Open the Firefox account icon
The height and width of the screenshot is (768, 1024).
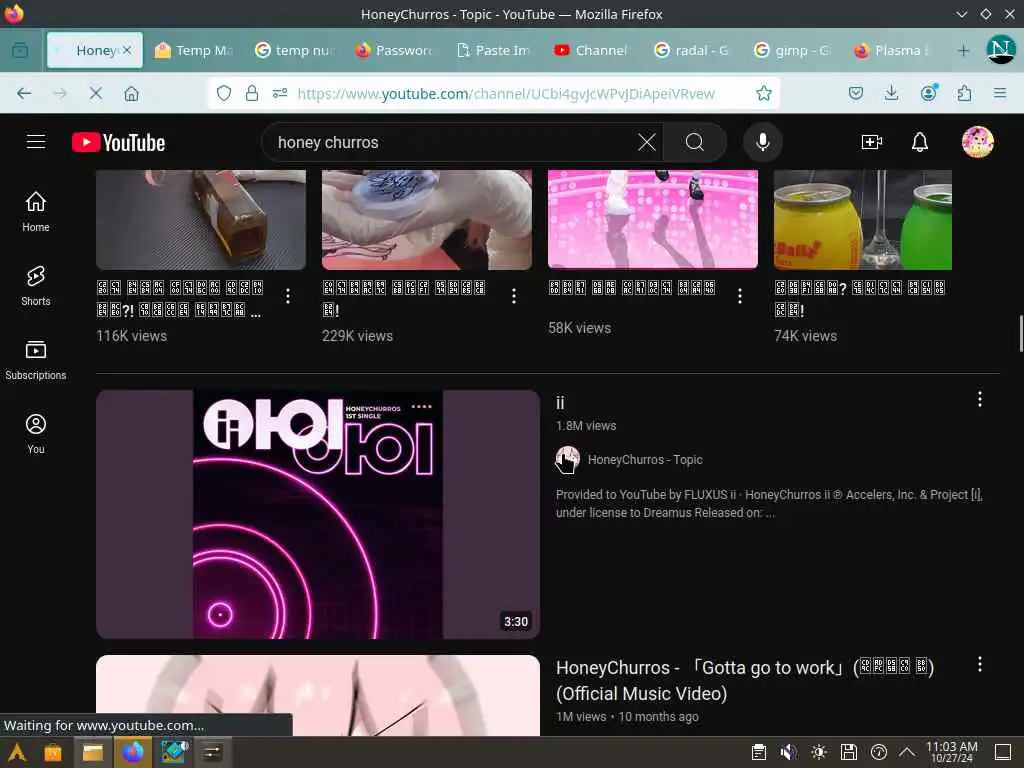pyautogui.click(x=928, y=93)
